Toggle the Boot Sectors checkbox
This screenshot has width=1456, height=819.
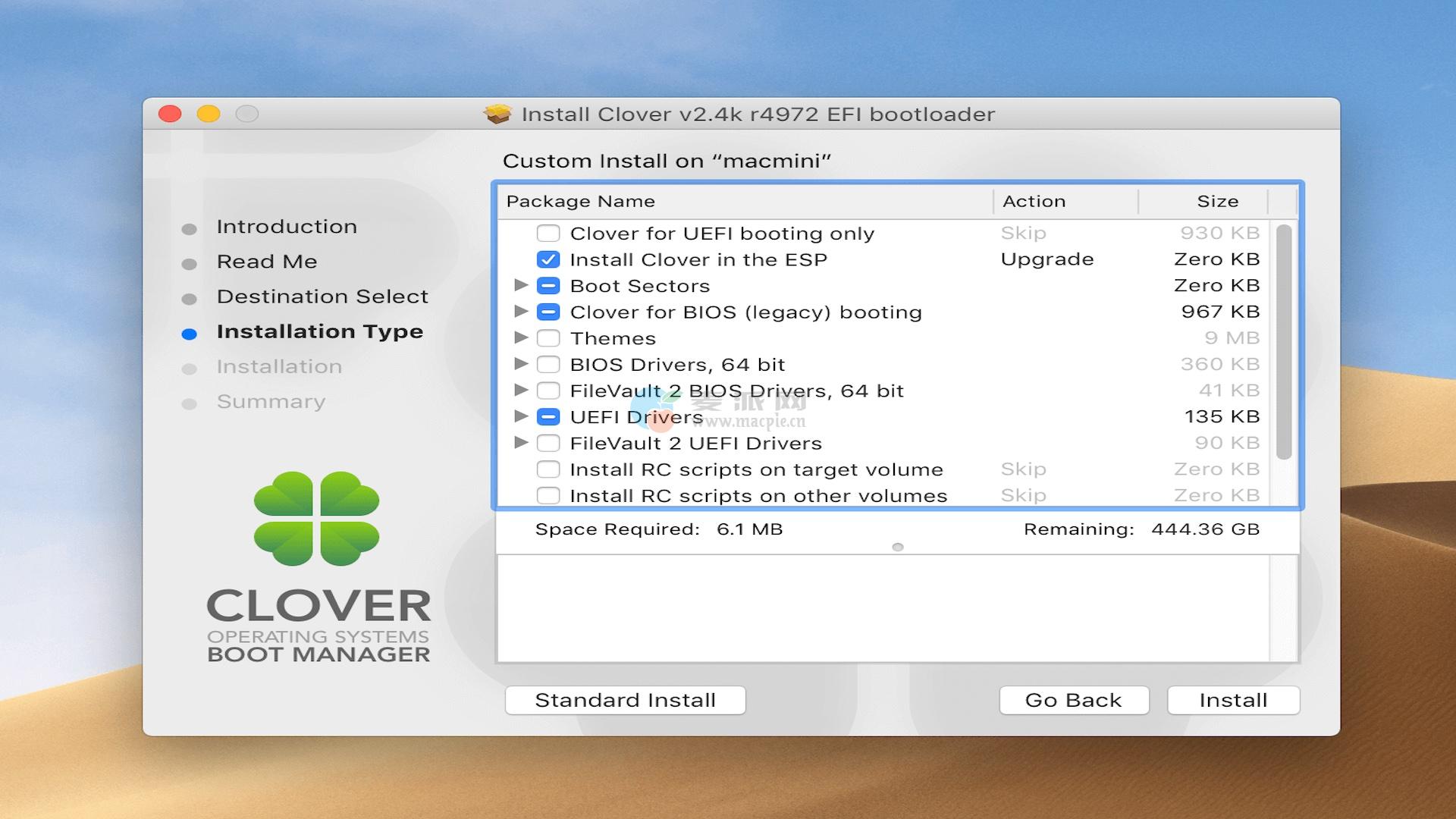[x=548, y=286]
